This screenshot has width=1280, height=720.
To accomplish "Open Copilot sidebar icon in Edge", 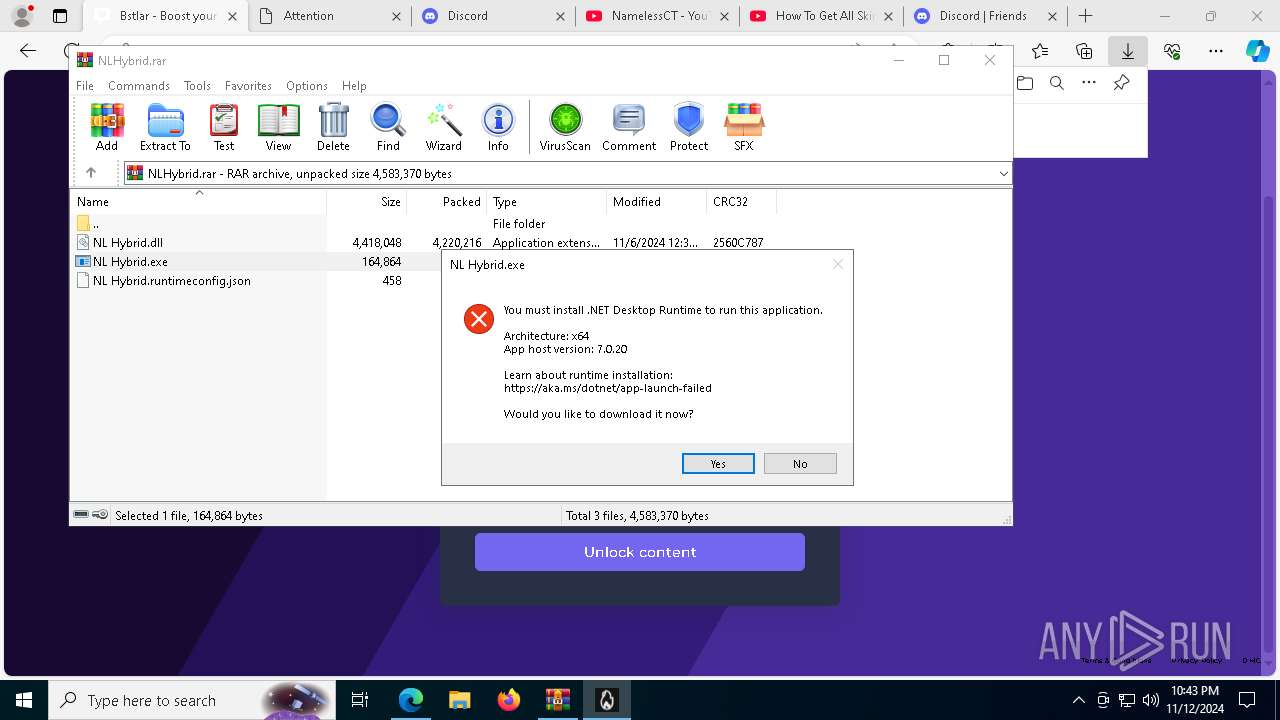I will [1257, 51].
